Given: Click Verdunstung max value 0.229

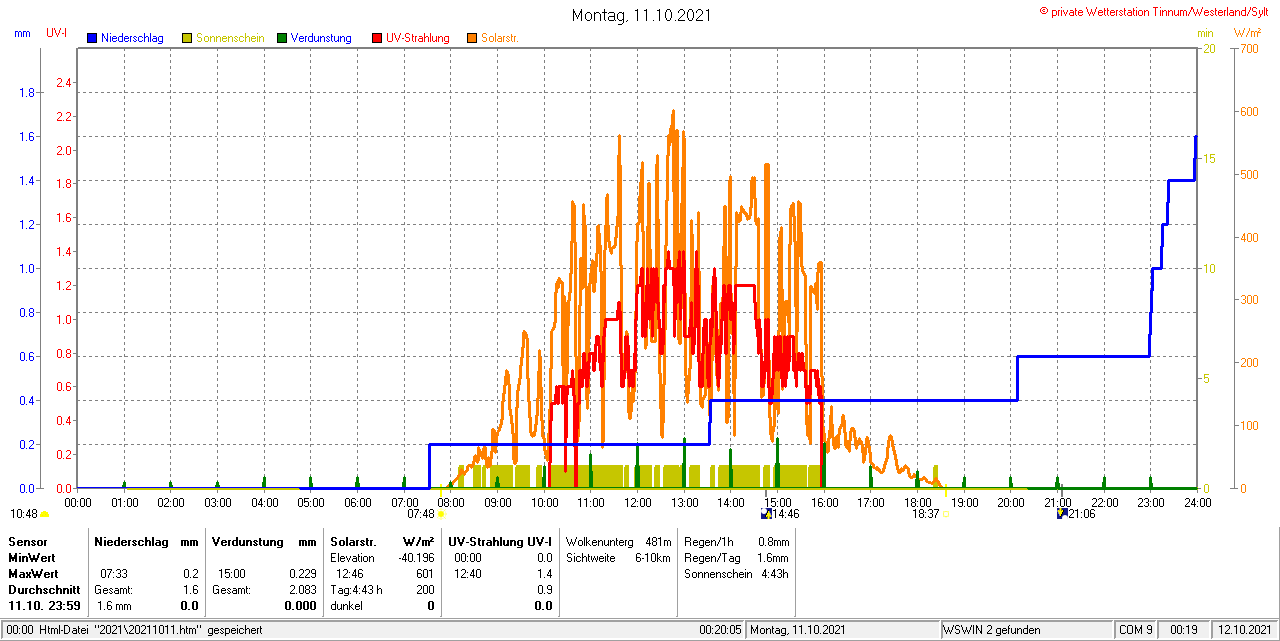Looking at the screenshot, I should [x=301, y=574].
